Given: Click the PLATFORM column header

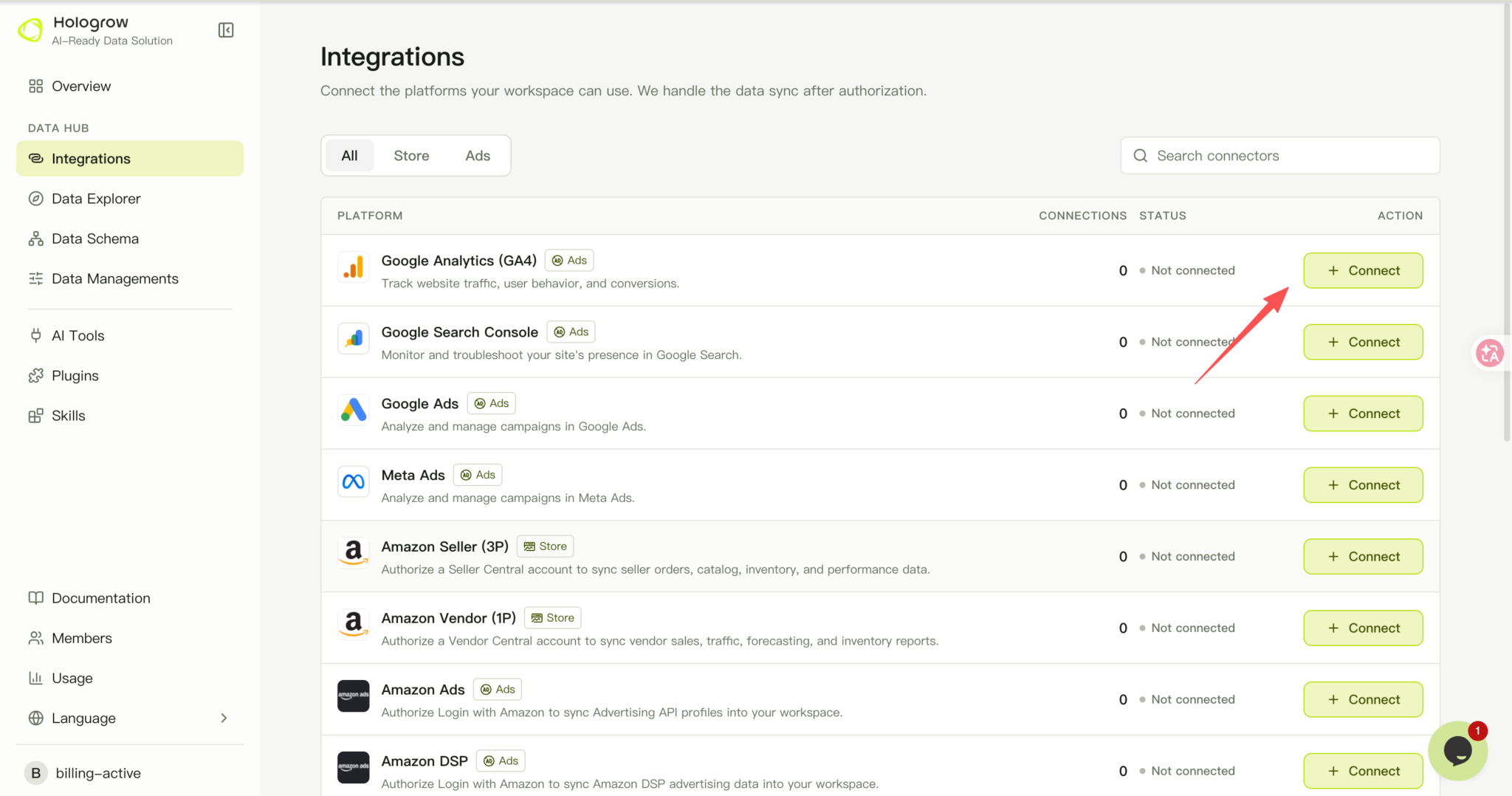Looking at the screenshot, I should pos(370,216).
